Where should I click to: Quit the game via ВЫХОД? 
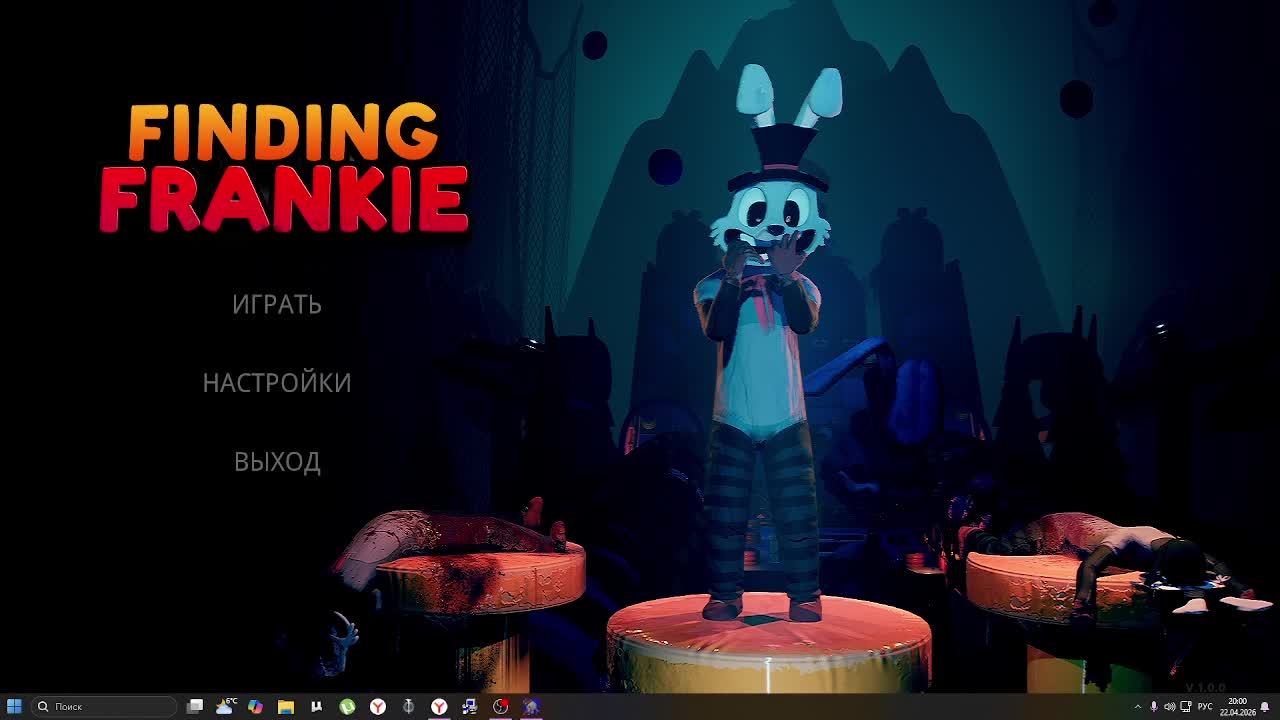point(277,462)
